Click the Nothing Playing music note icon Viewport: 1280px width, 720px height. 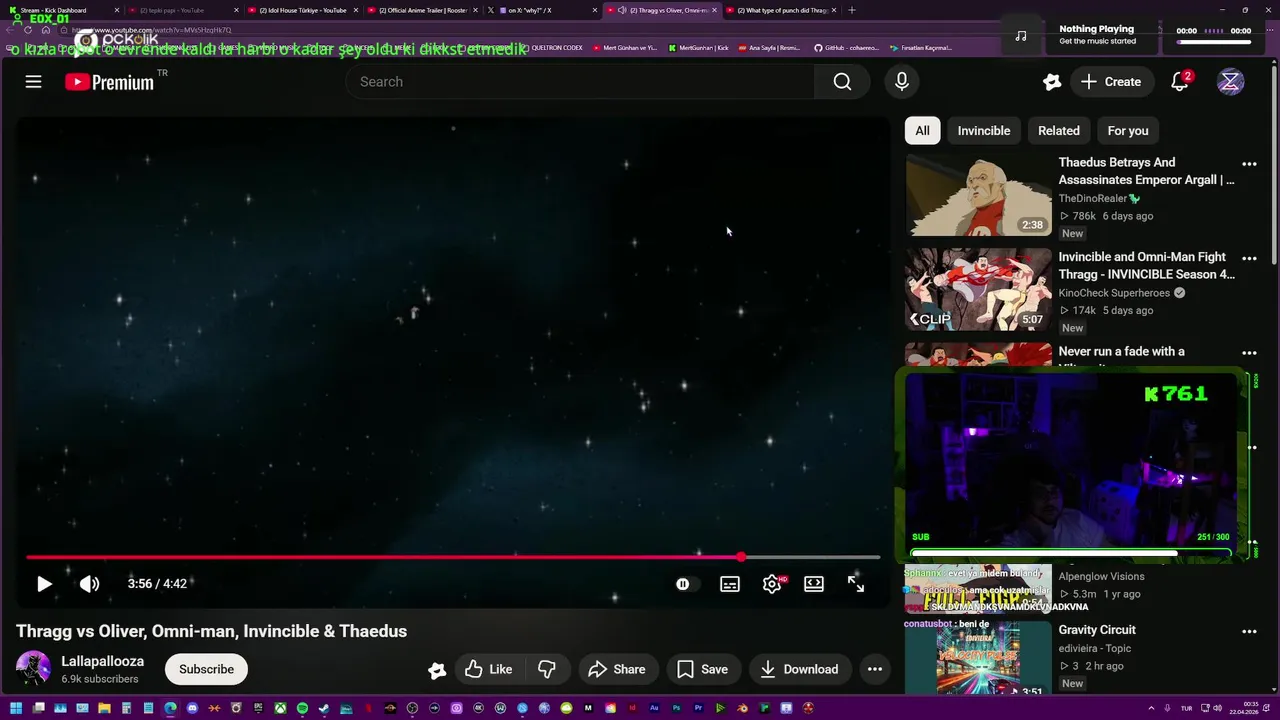(x=1020, y=35)
